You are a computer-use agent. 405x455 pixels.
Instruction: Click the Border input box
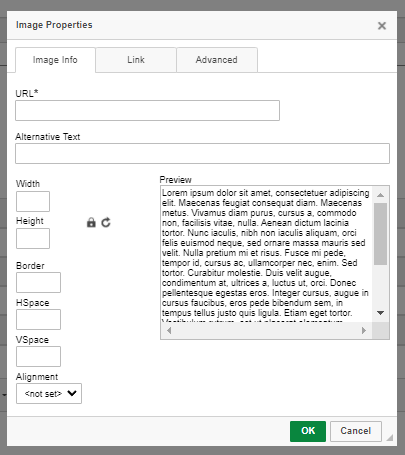coord(38,282)
